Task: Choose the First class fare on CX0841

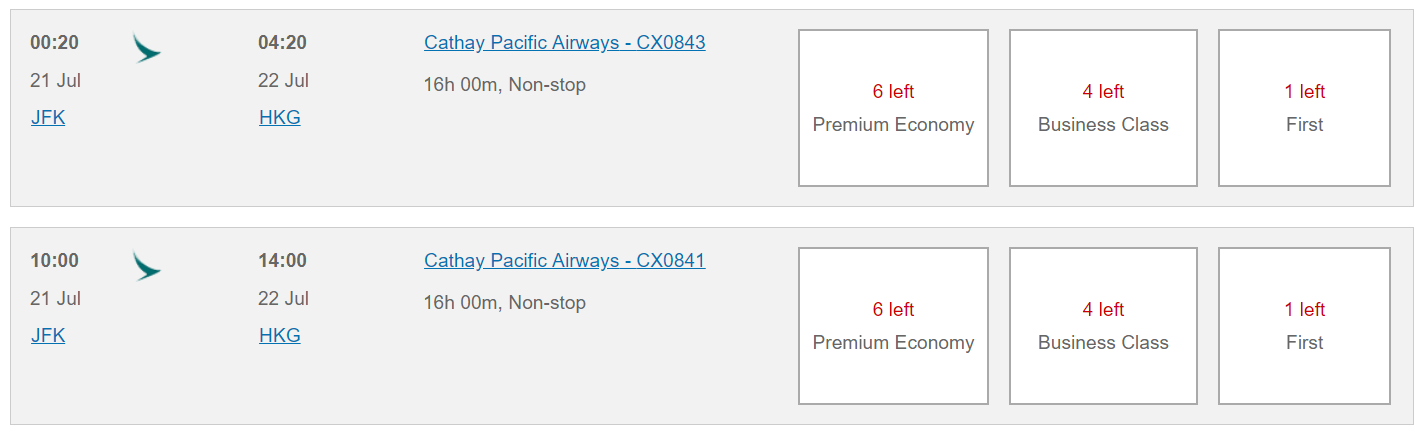Action: [1304, 326]
